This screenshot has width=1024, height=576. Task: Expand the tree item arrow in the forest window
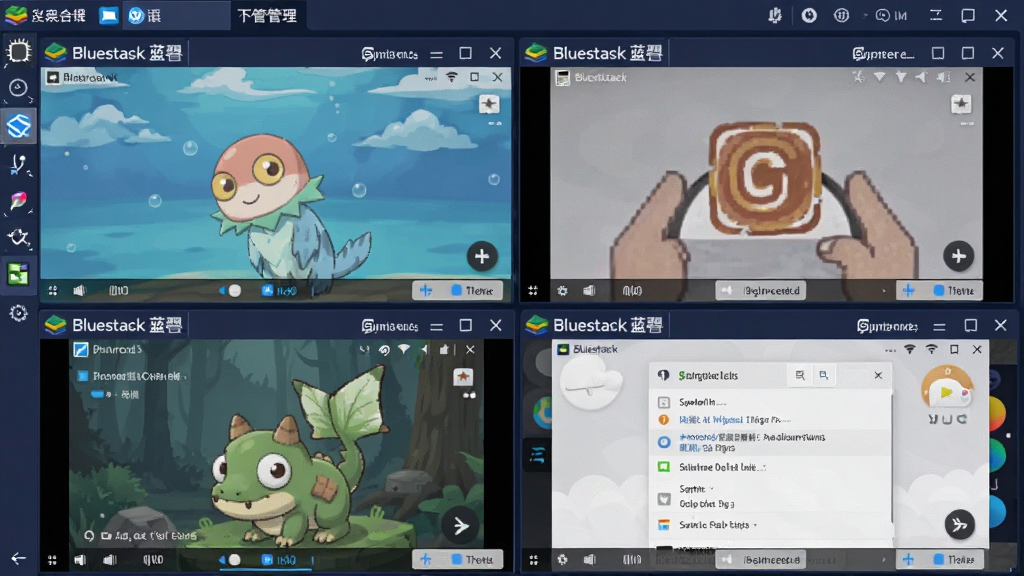(x=185, y=377)
